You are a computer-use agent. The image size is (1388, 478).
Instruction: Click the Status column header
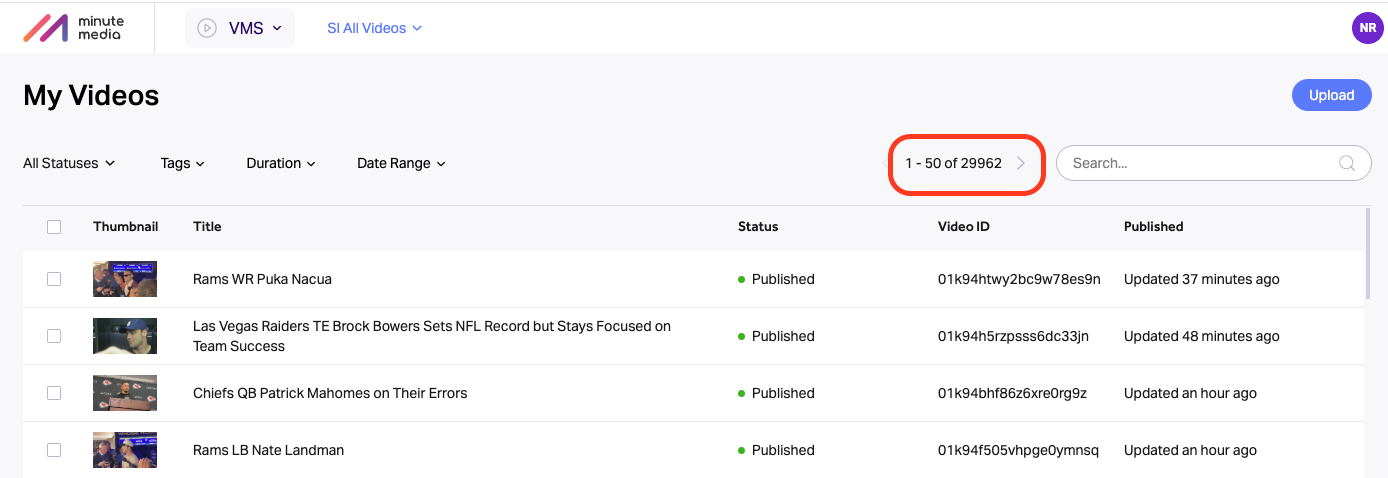(x=758, y=226)
